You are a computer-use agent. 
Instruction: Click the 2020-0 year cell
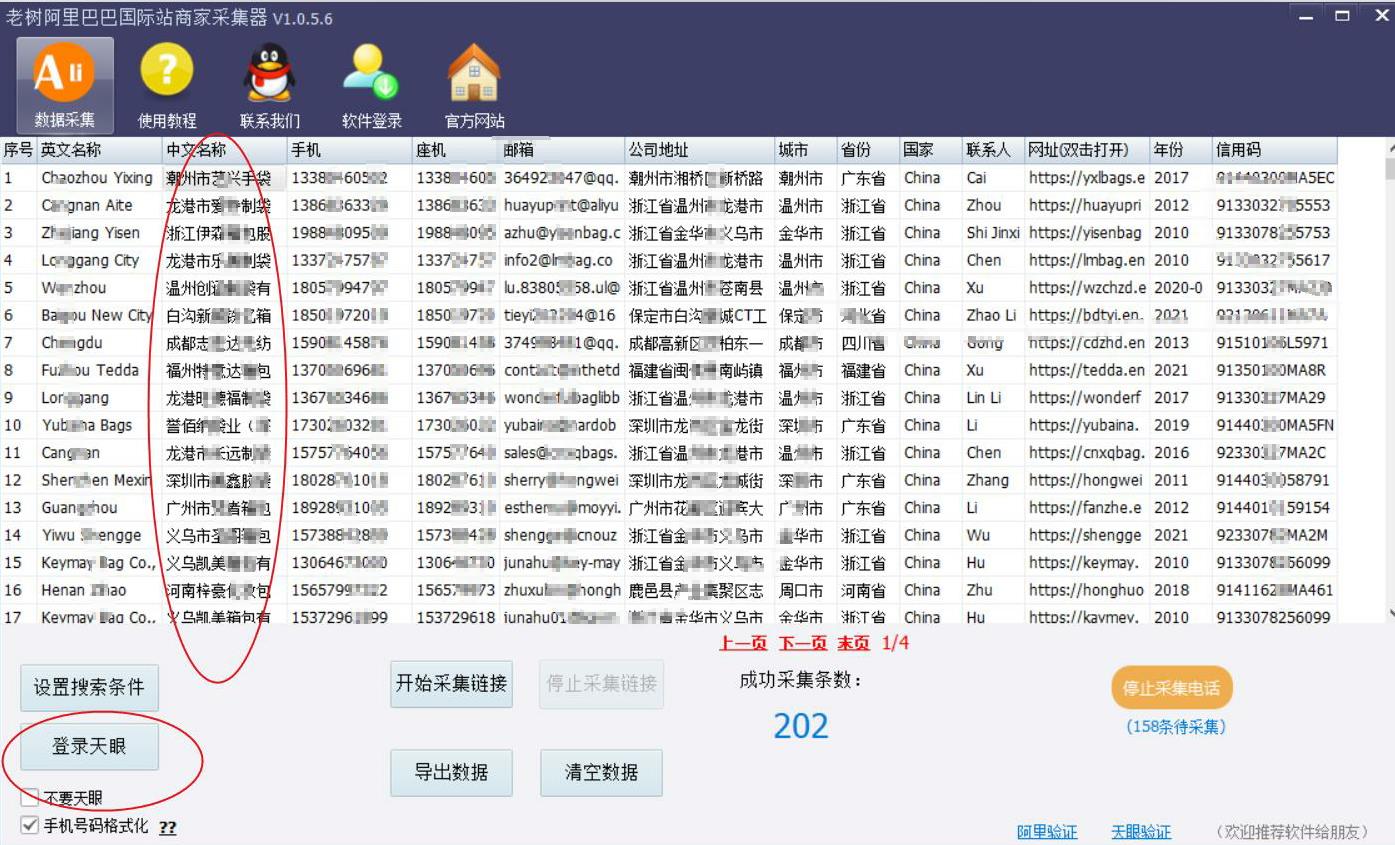tap(1181, 288)
